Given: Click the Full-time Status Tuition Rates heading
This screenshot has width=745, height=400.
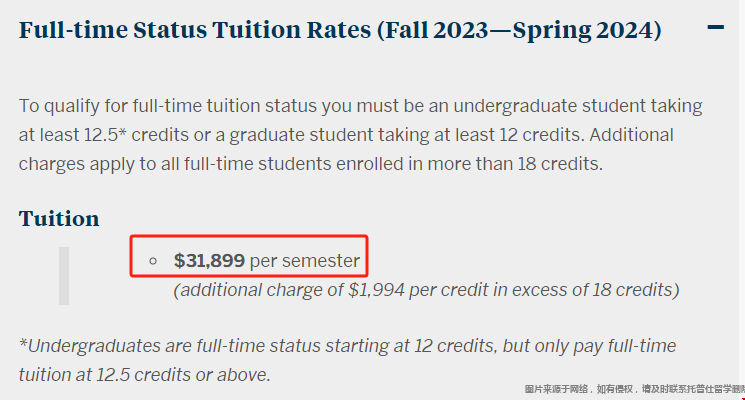Looking at the screenshot, I should pos(340,31).
